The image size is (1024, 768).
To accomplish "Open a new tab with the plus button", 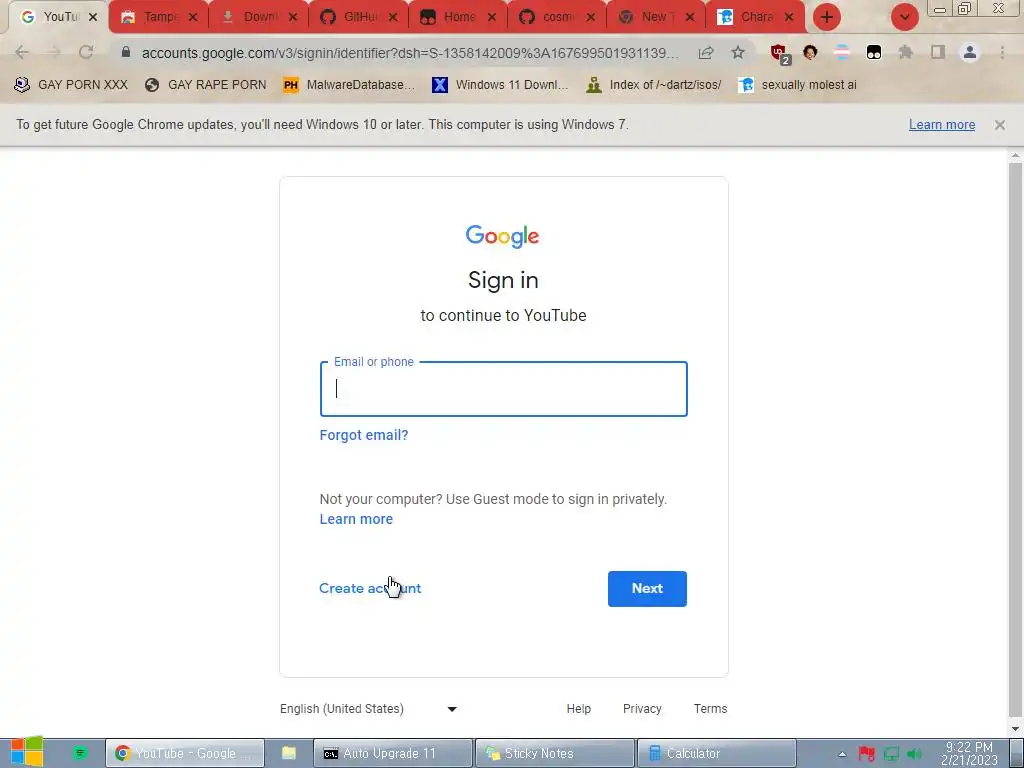I will 827,17.
